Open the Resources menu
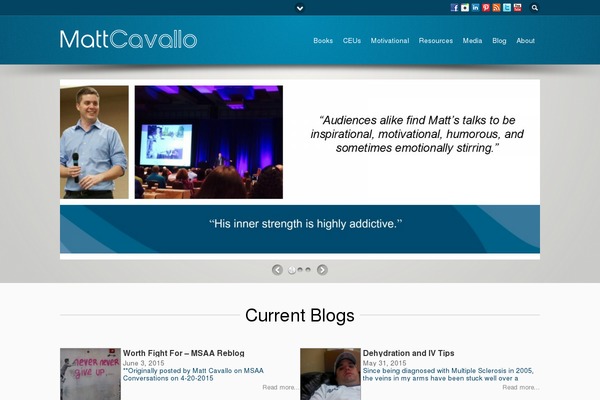The image size is (600, 400). point(435,41)
